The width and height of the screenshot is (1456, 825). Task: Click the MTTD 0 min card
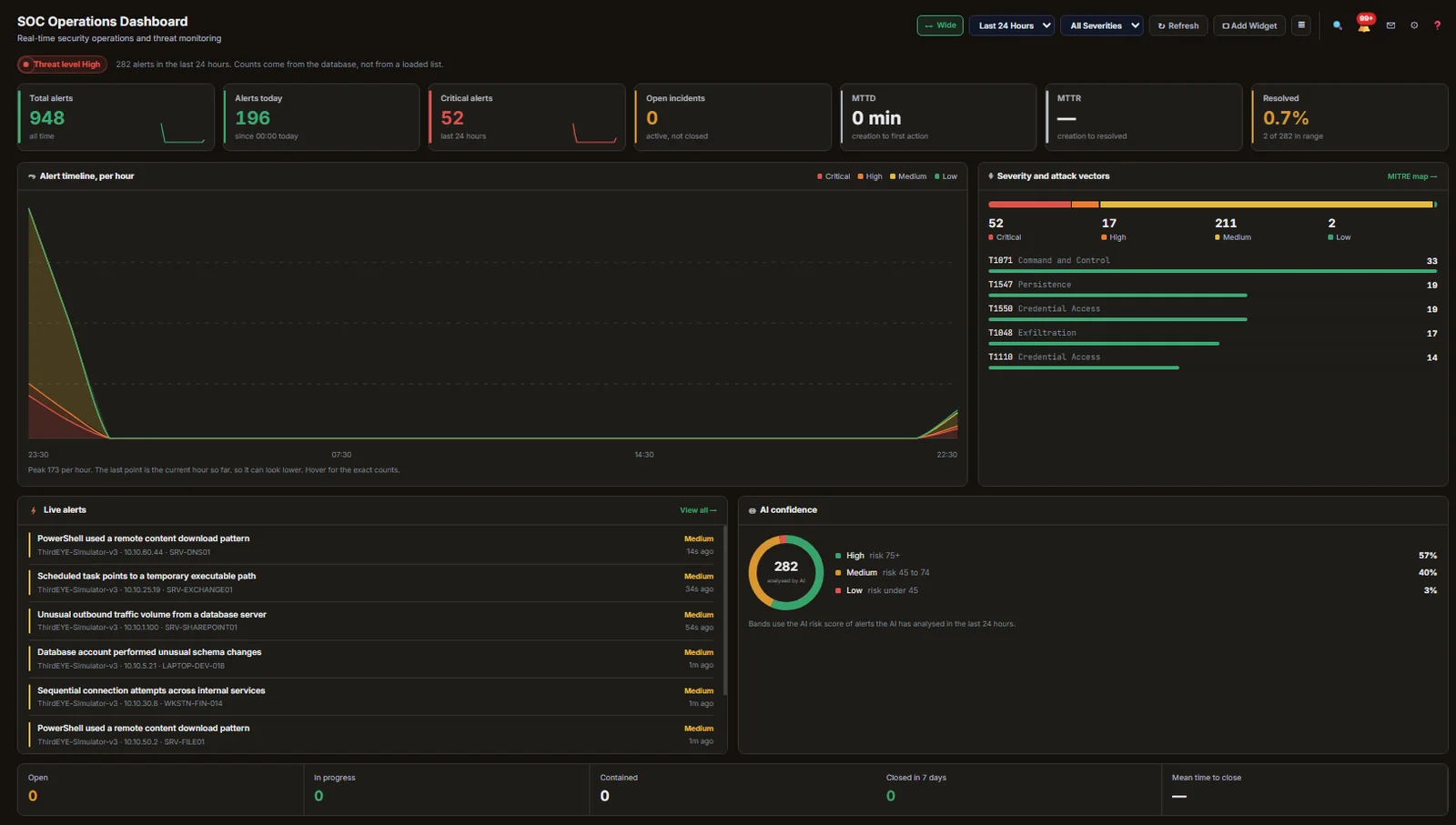coord(938,117)
